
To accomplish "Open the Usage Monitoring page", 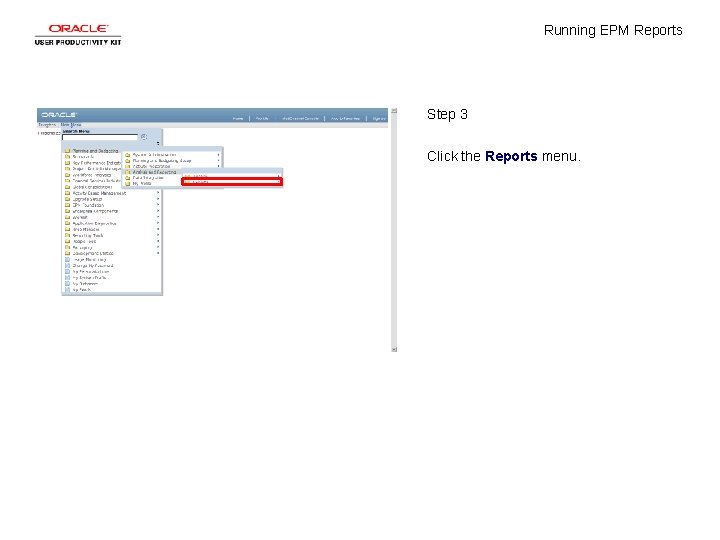I will [x=90, y=259].
